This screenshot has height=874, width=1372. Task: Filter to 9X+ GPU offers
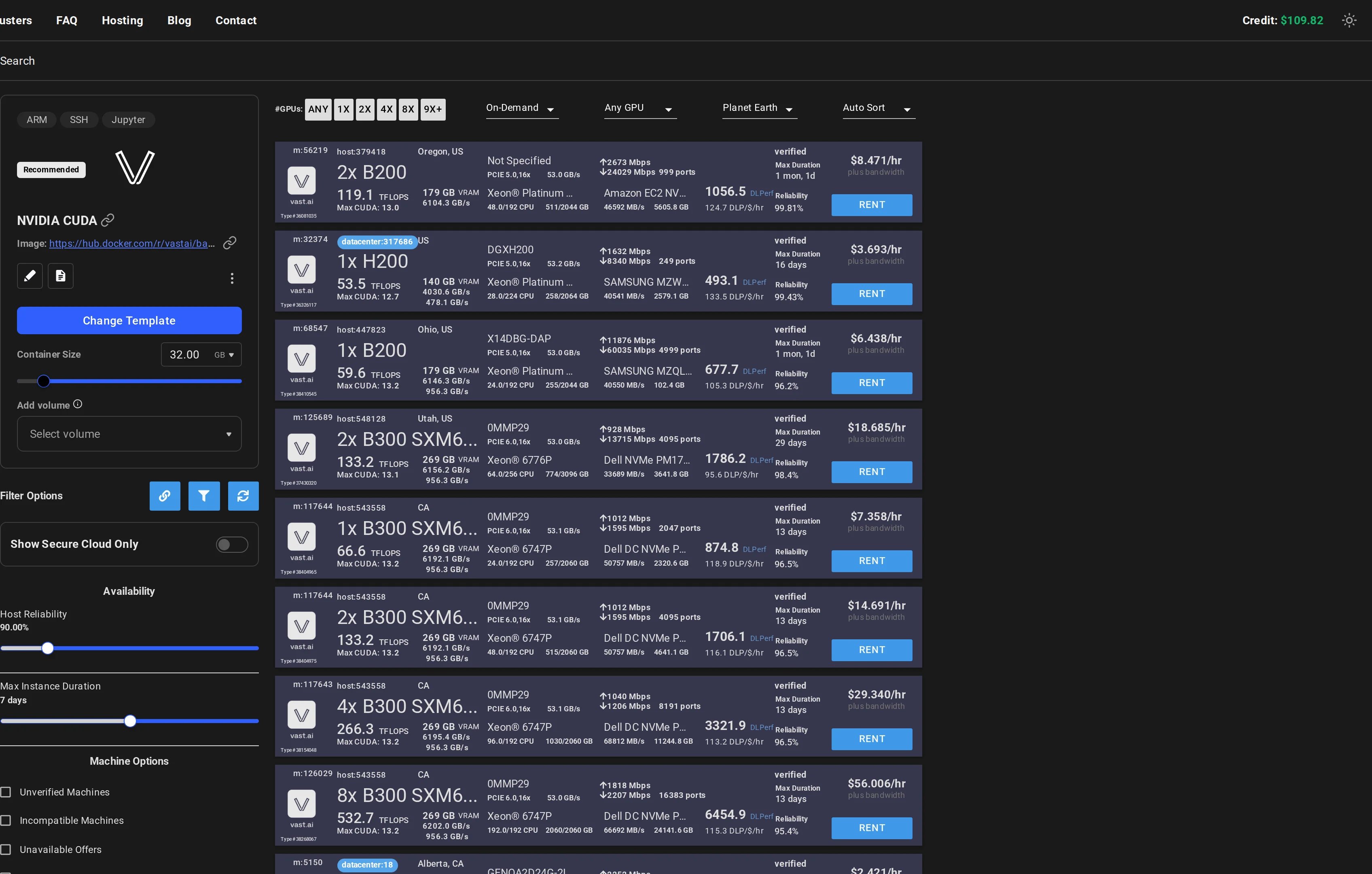[433, 110]
